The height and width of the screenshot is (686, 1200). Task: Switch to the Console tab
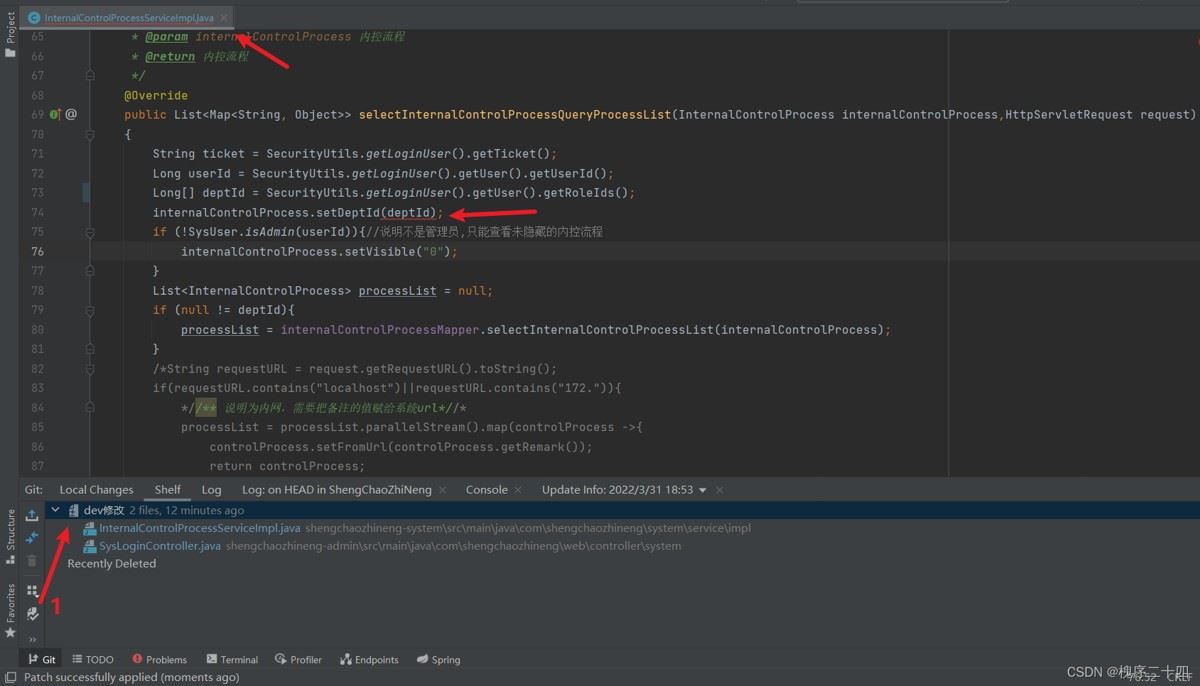pyautogui.click(x=487, y=490)
